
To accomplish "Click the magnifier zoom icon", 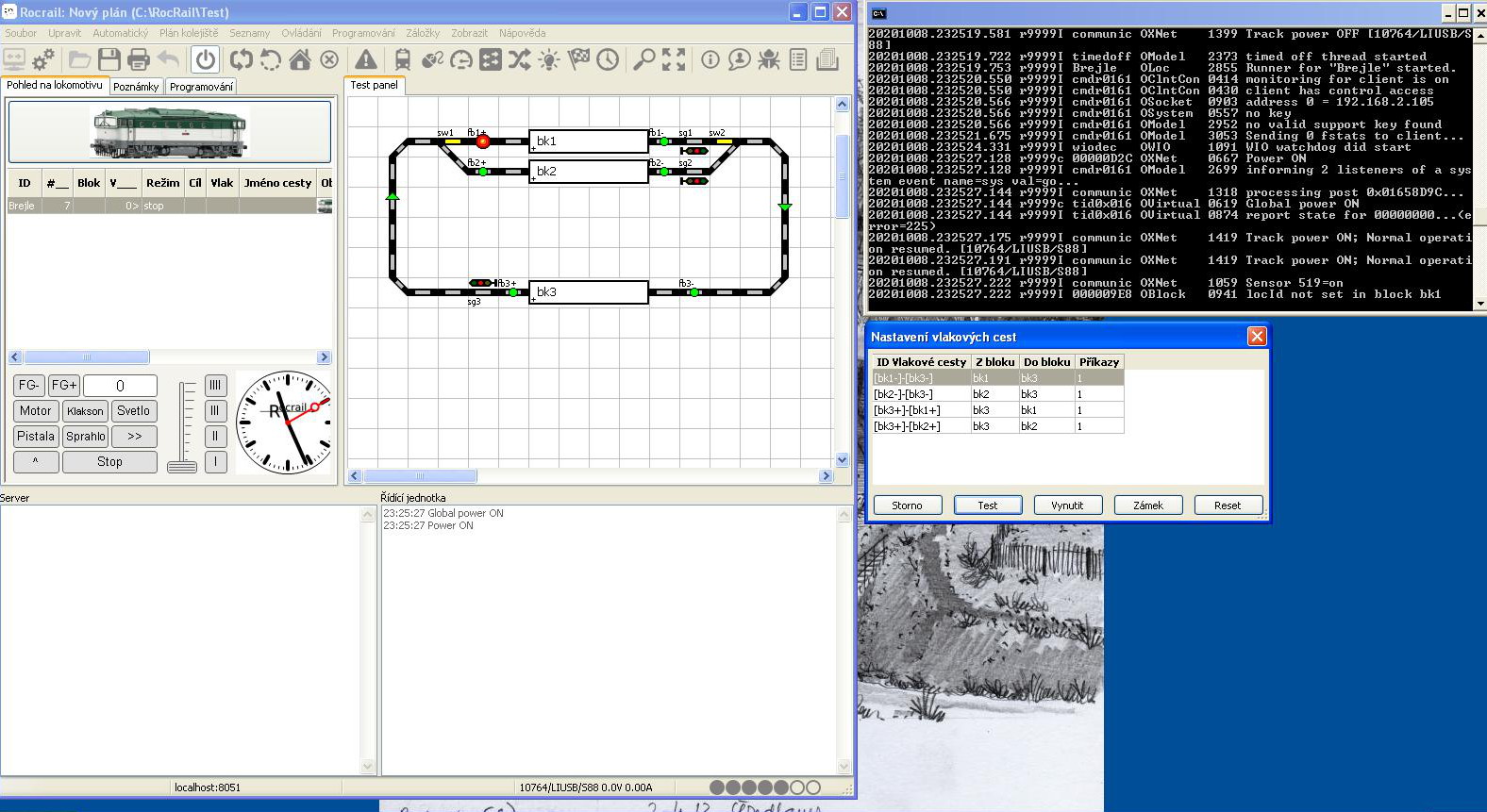I will pos(643,60).
